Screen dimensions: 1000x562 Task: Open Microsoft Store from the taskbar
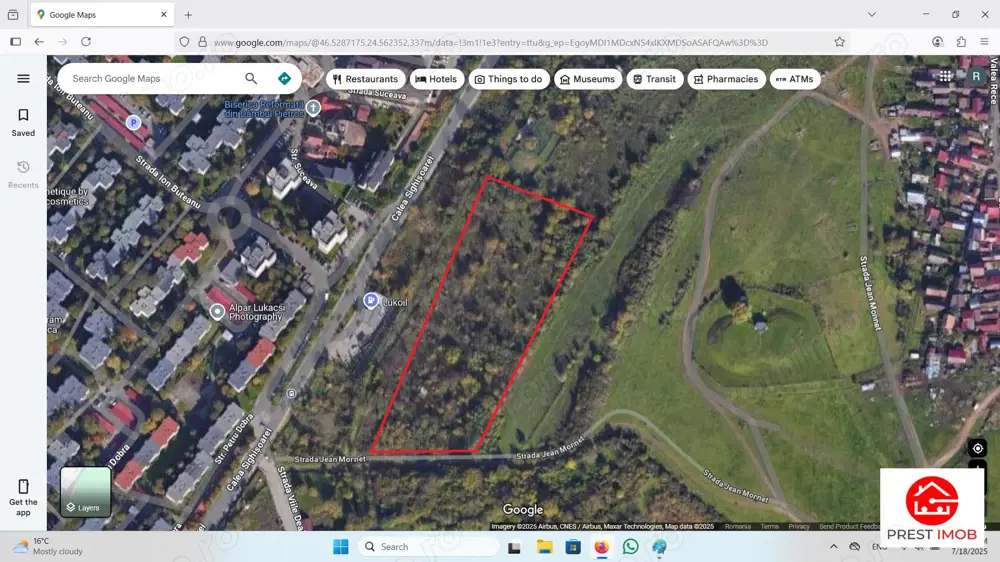(573, 547)
